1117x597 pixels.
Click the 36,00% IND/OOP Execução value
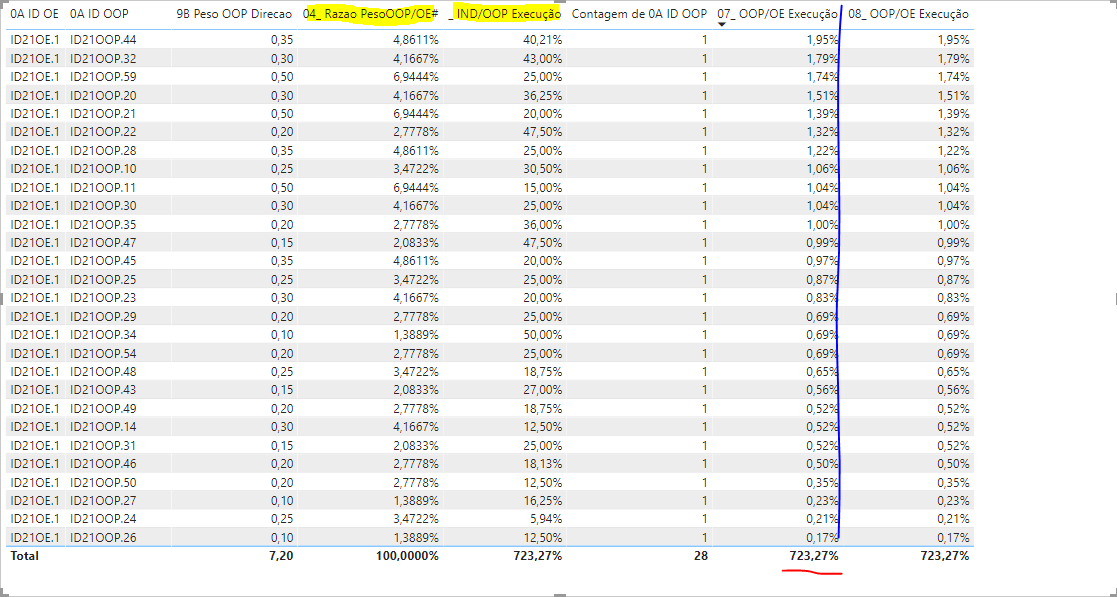click(542, 224)
